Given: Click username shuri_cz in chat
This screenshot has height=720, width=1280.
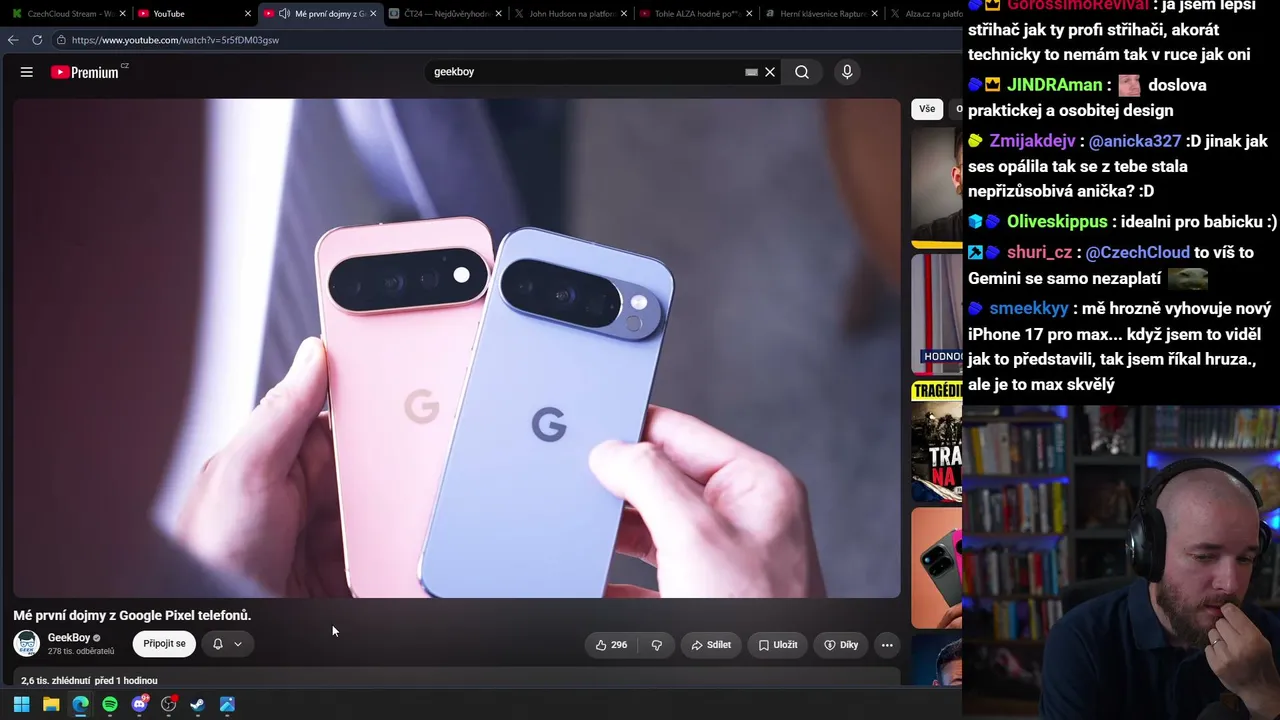Looking at the screenshot, I should click(x=1039, y=252).
